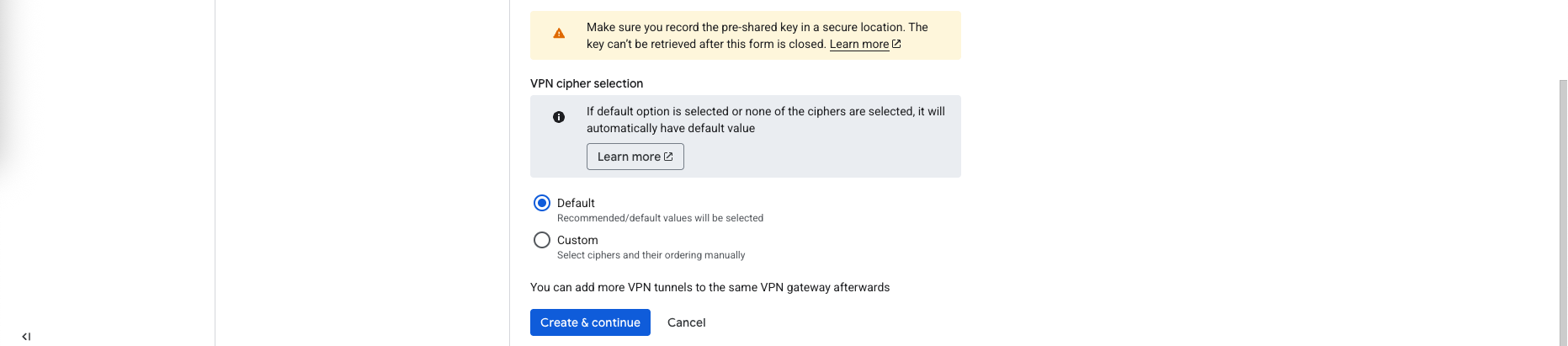1568x346 pixels.
Task: Select the Default cipher radio button
Action: click(542, 203)
